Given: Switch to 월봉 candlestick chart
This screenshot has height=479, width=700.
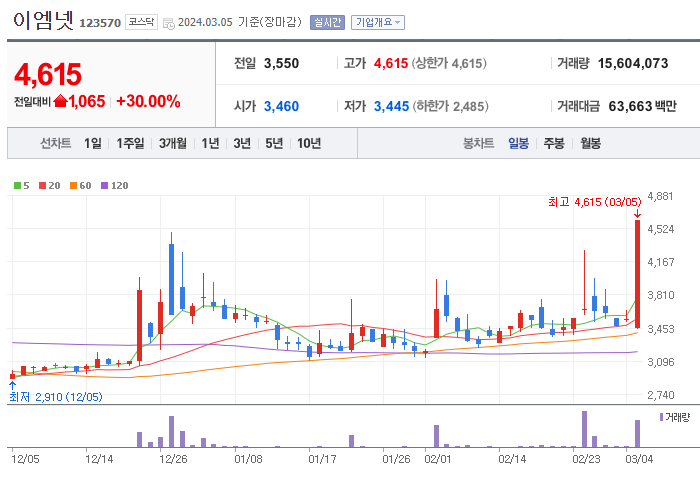Looking at the screenshot, I should tap(590, 143).
